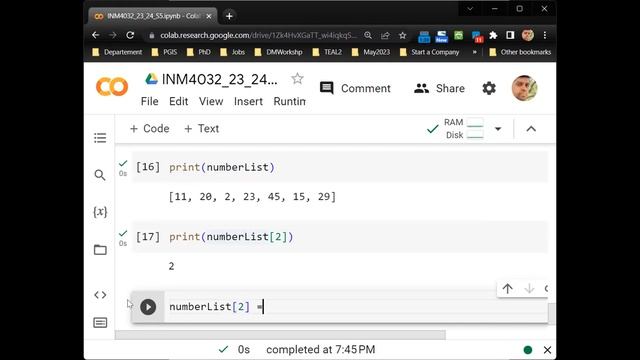
Task: Open the Runtime menu
Action: 289,101
